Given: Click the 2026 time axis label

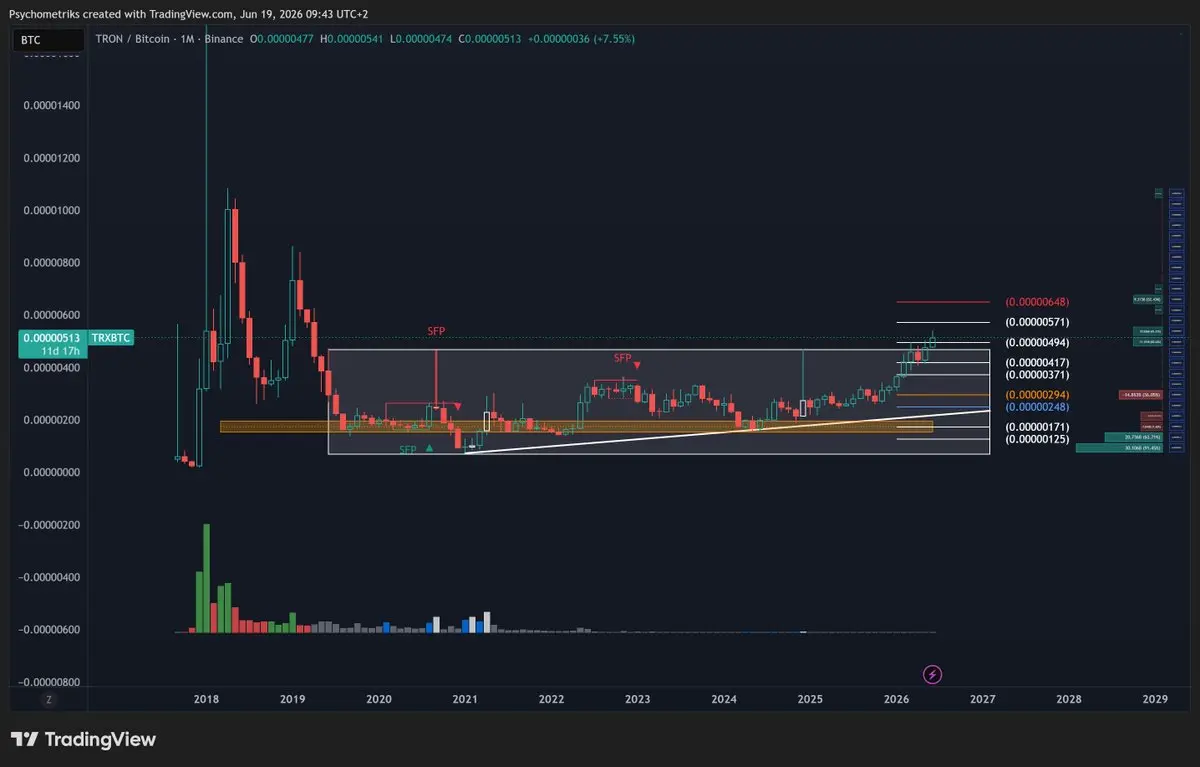Looking at the screenshot, I should click(x=896, y=700).
